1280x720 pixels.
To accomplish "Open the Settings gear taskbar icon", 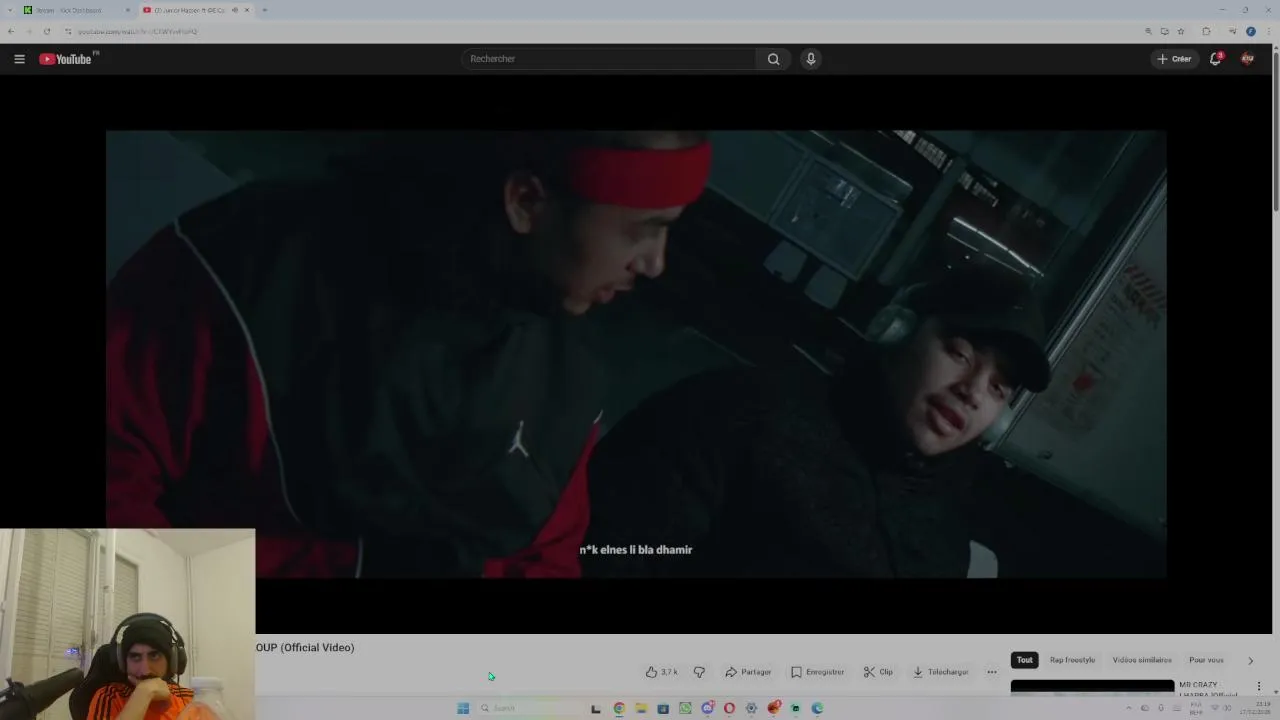I will (x=751, y=708).
